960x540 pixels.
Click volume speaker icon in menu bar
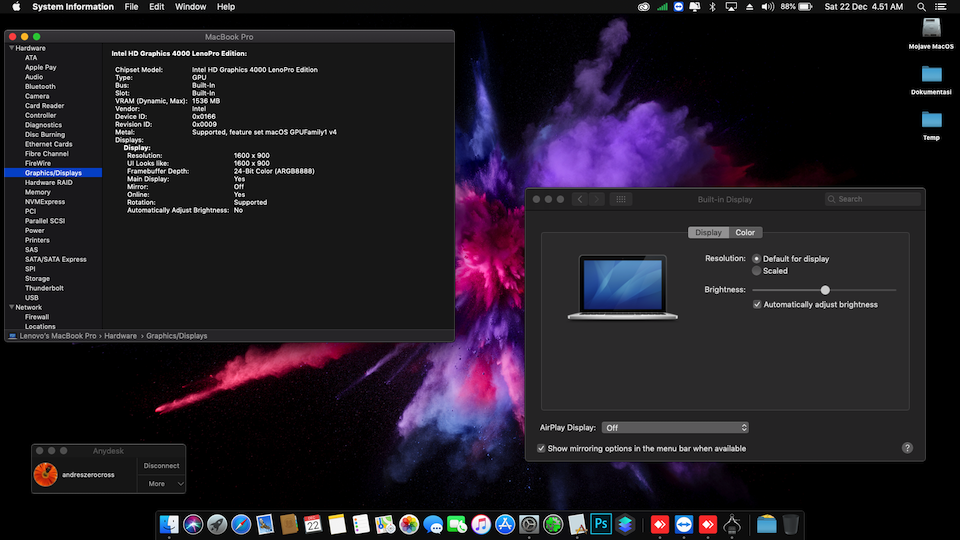(767, 7)
